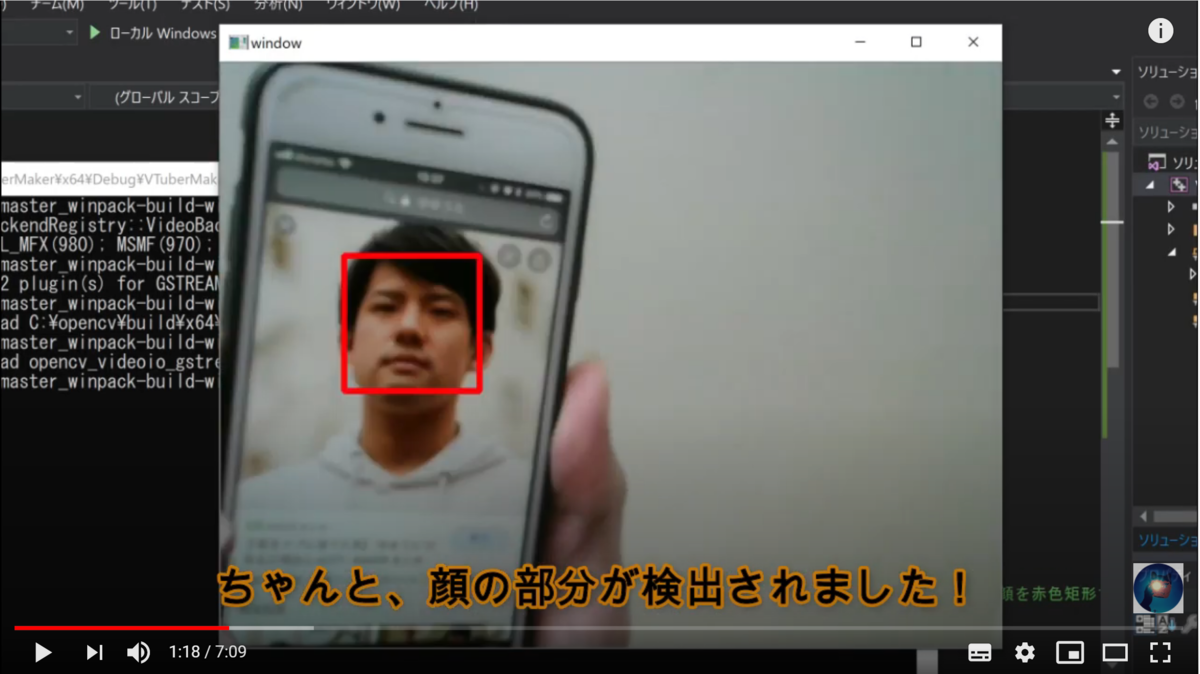Click the 'window' title bar app icon

click(238, 43)
